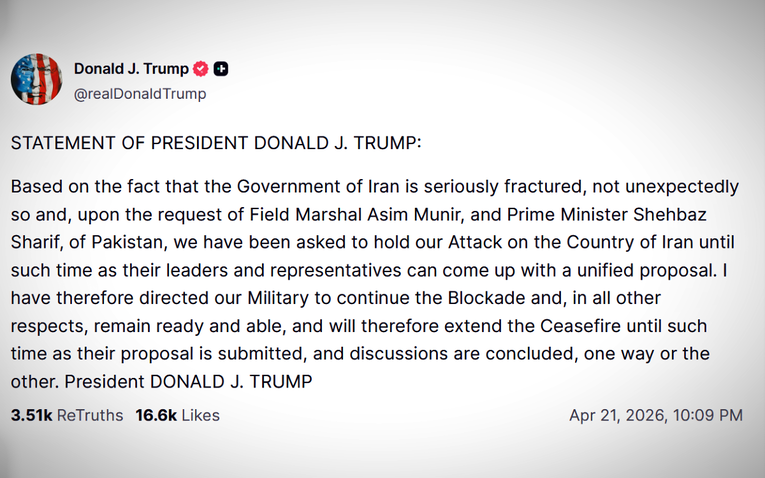Viewport: 765px width, 478px height.
Task: Click the word "Pakistan" in the post
Action: tap(110, 239)
